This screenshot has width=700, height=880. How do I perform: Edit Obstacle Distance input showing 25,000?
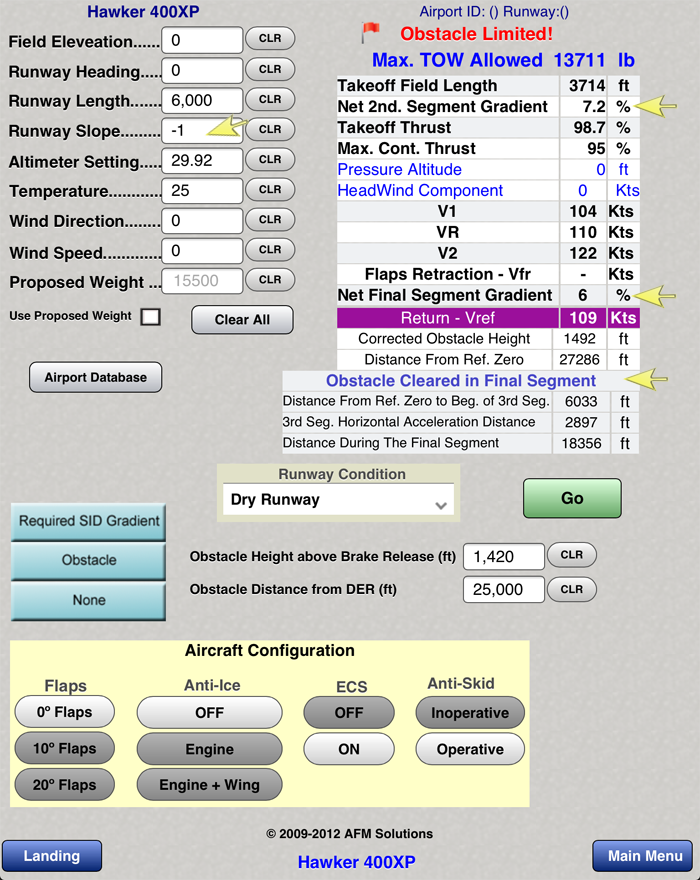(x=504, y=589)
